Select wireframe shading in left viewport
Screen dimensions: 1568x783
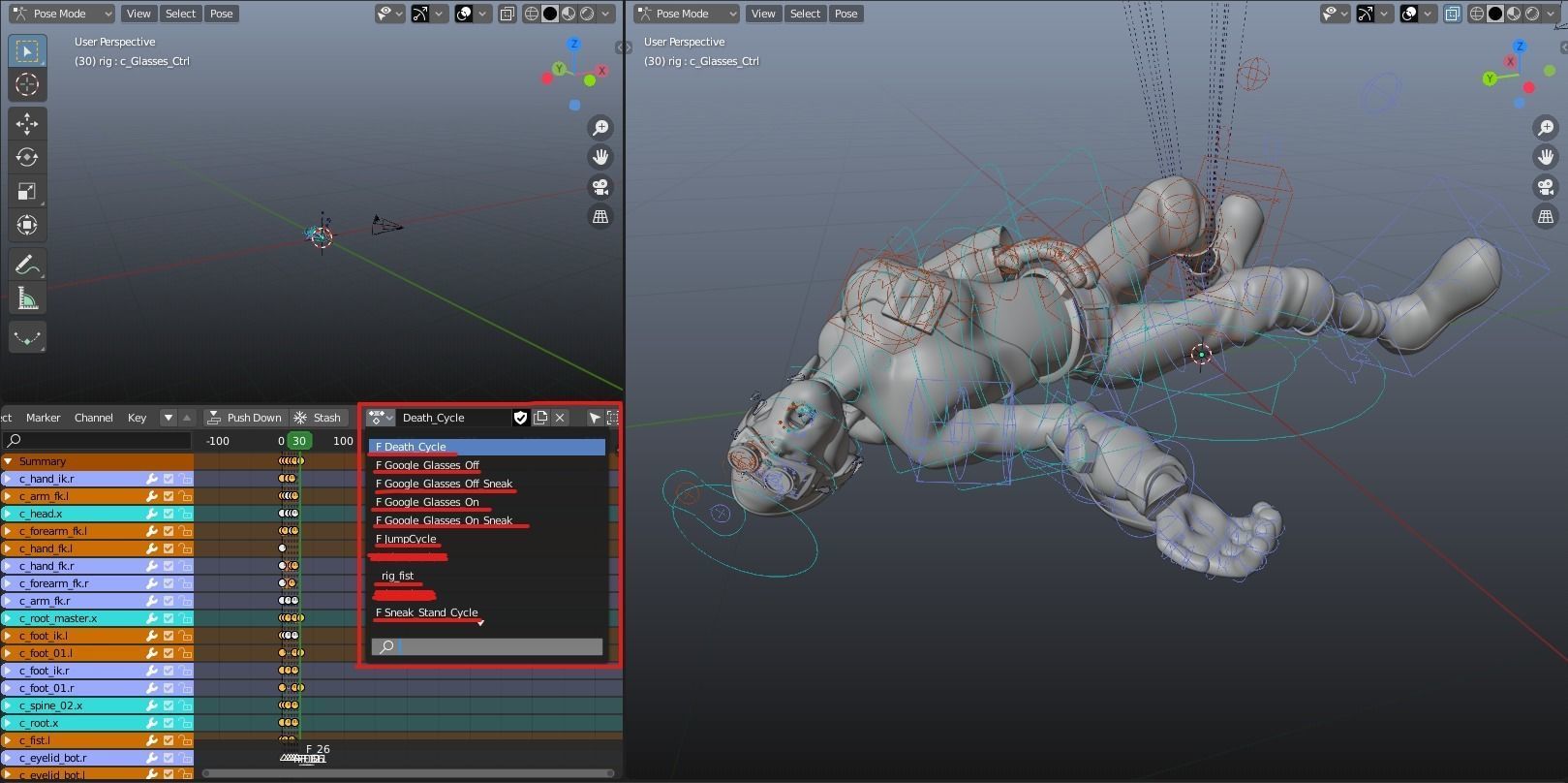(x=532, y=14)
